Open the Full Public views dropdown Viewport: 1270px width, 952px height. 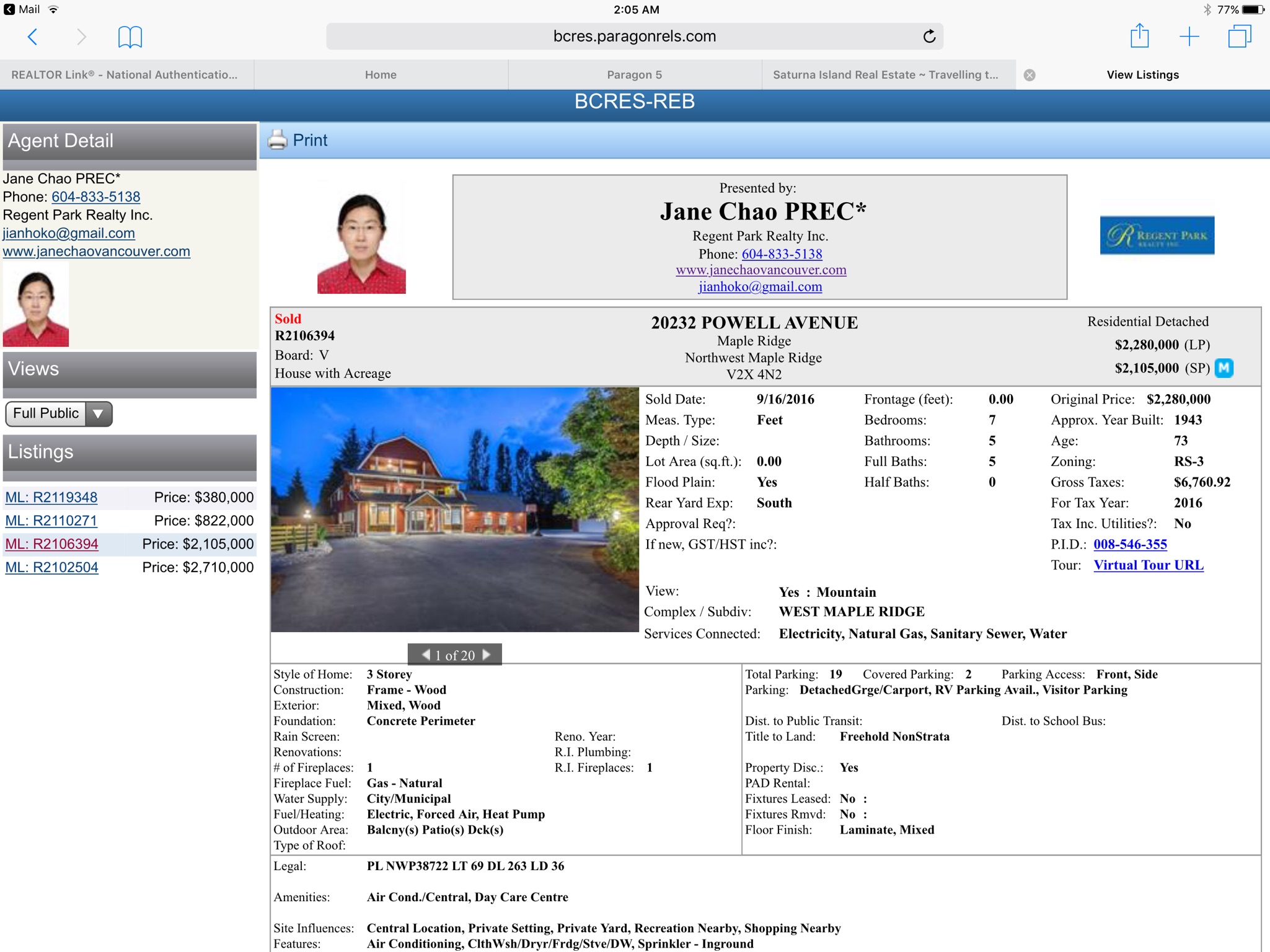click(59, 413)
